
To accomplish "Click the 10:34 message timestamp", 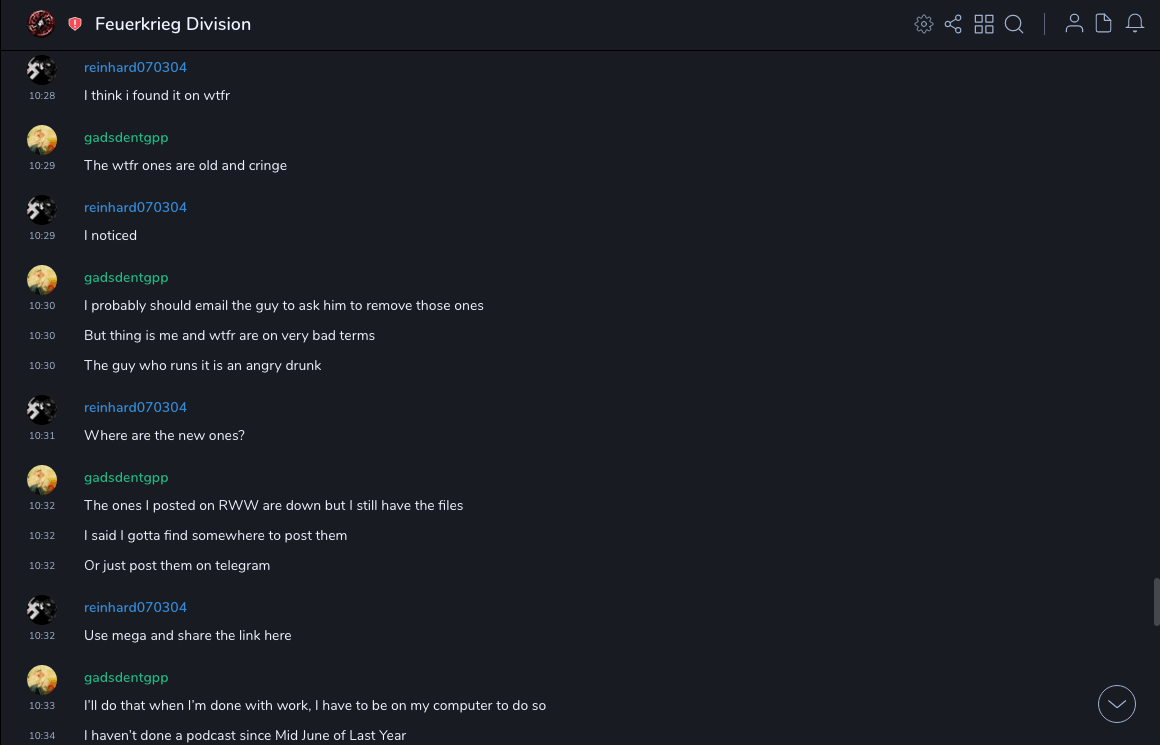I will coord(42,736).
